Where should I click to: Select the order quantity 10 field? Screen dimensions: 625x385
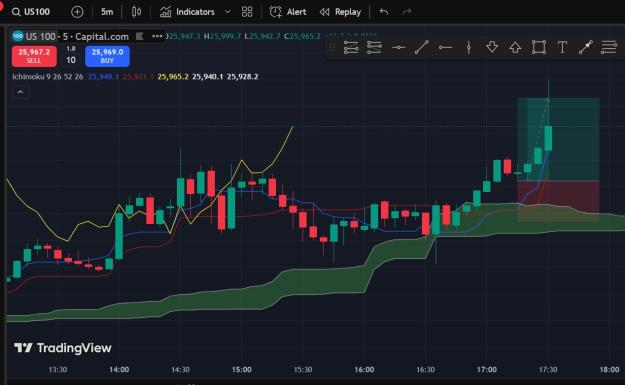click(71, 60)
